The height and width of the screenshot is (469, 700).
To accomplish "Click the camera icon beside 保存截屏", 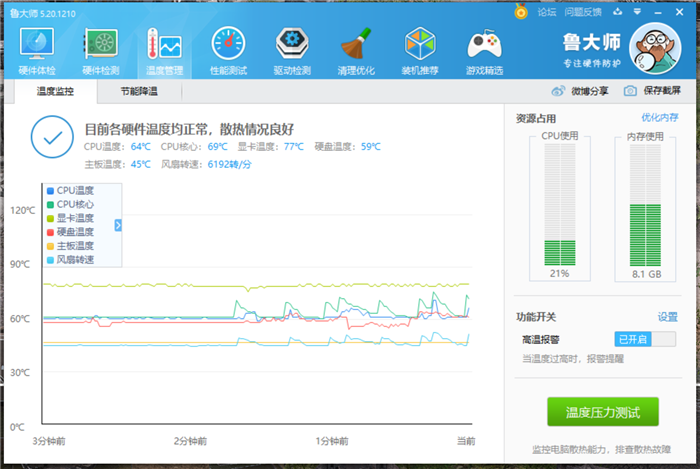I will [x=630, y=91].
